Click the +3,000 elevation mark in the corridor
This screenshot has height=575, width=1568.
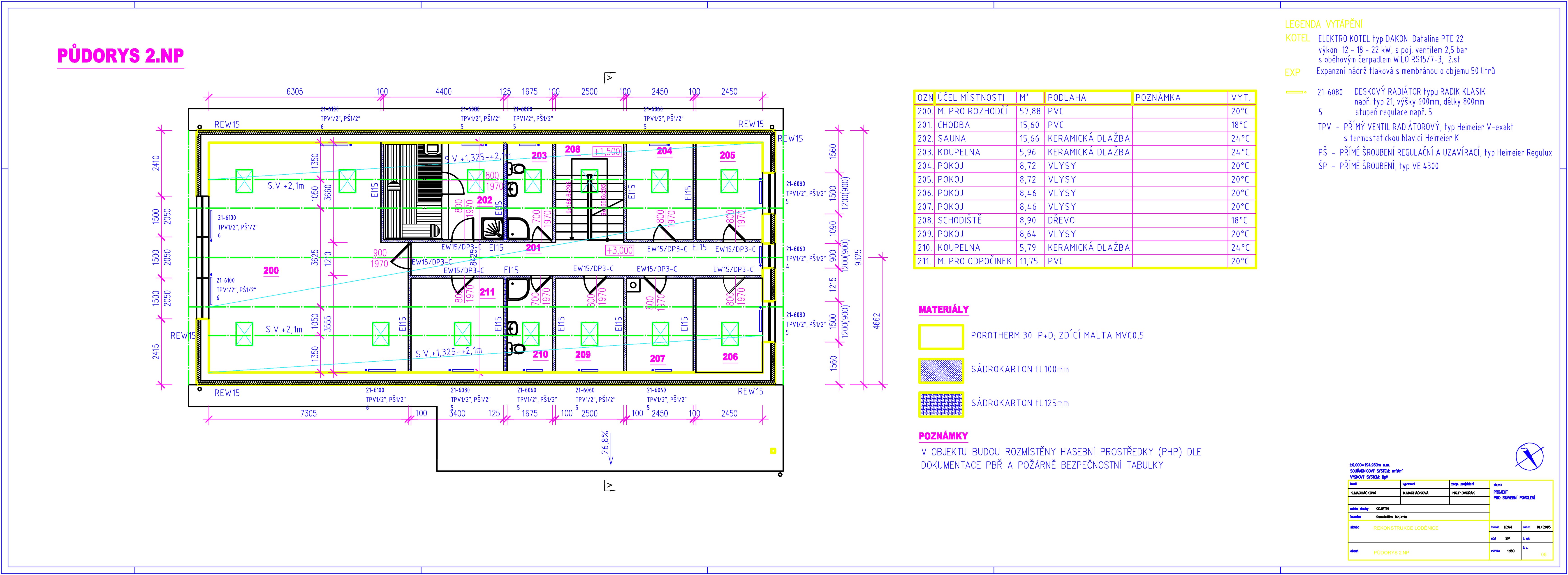coord(620,250)
